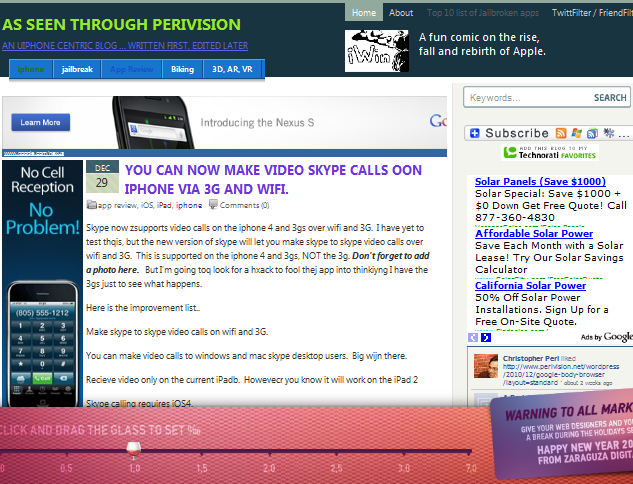Select the jailbreak category tab

[x=77, y=69]
